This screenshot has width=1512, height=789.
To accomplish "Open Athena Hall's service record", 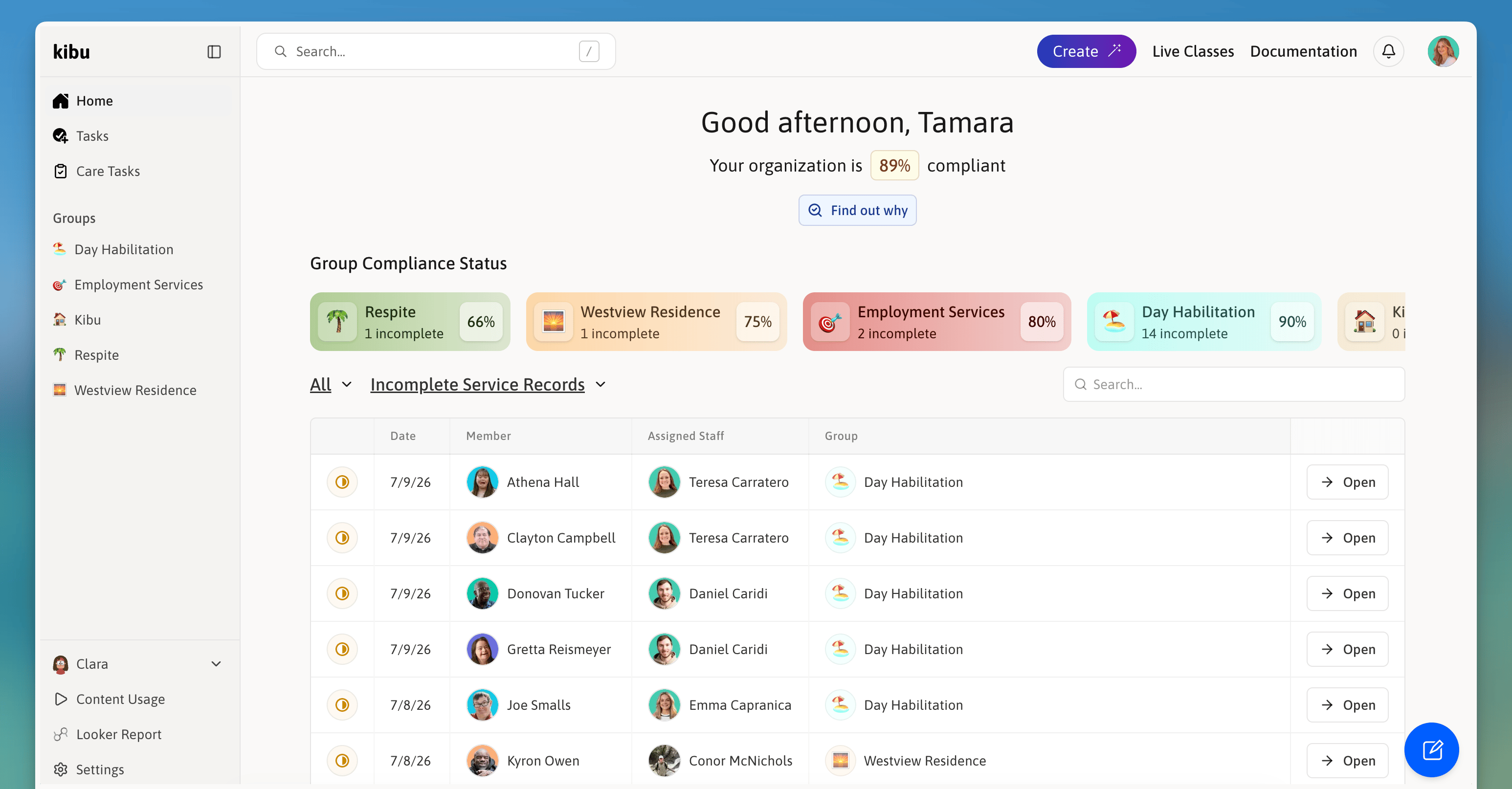I will click(1348, 482).
